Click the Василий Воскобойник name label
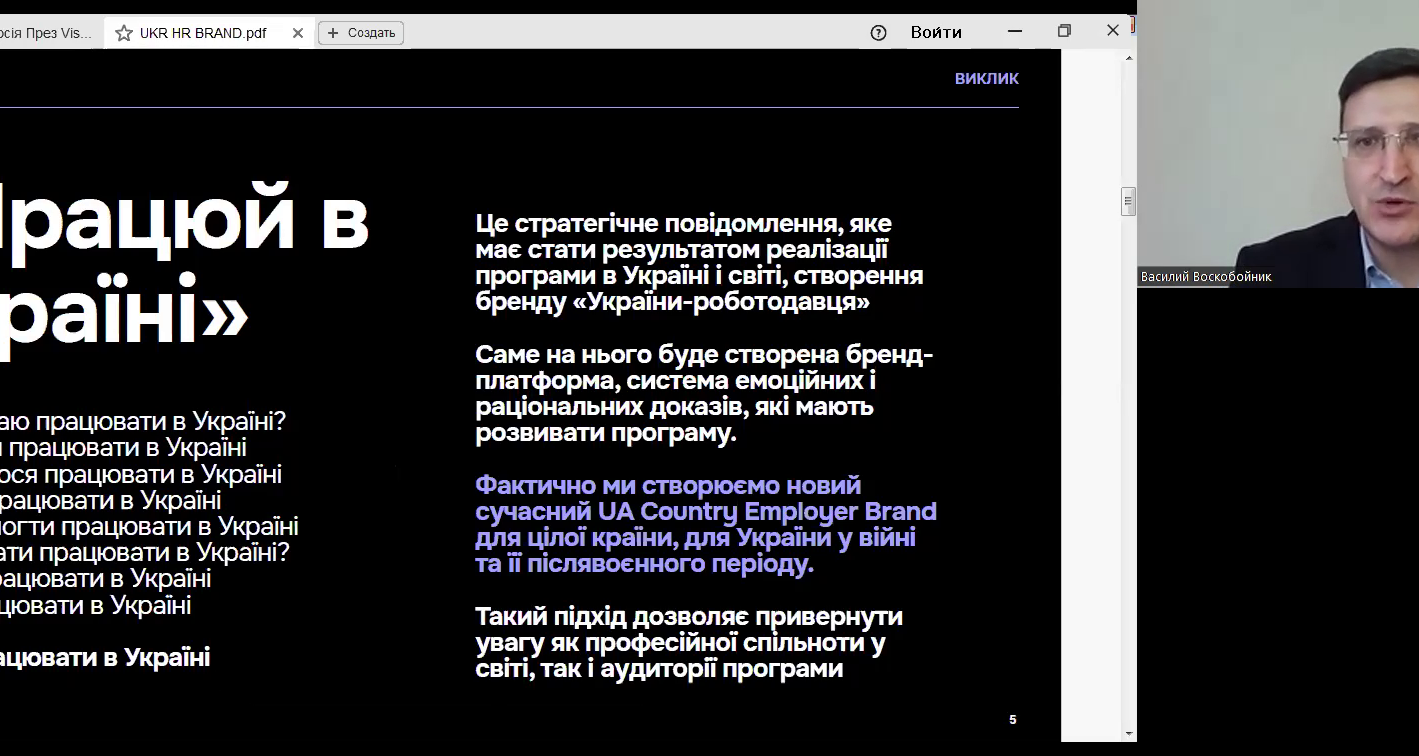Image resolution: width=1419 pixels, height=756 pixels. [1206, 277]
